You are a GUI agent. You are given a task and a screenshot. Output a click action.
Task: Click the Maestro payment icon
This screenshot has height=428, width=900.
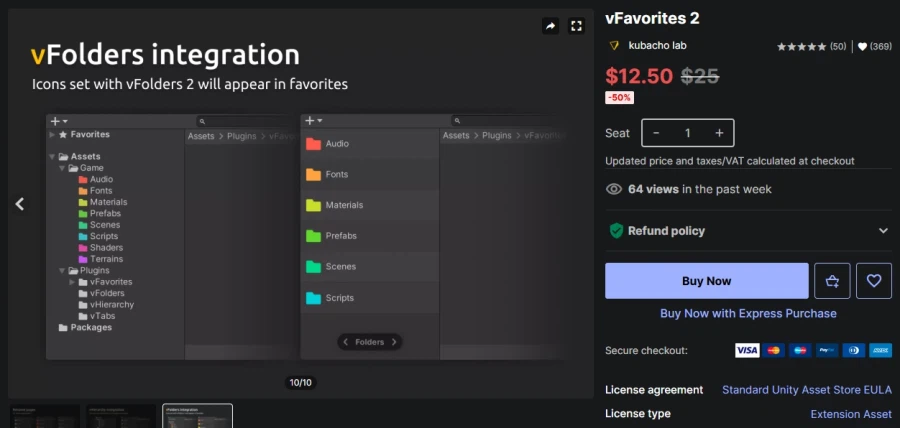[800, 351]
